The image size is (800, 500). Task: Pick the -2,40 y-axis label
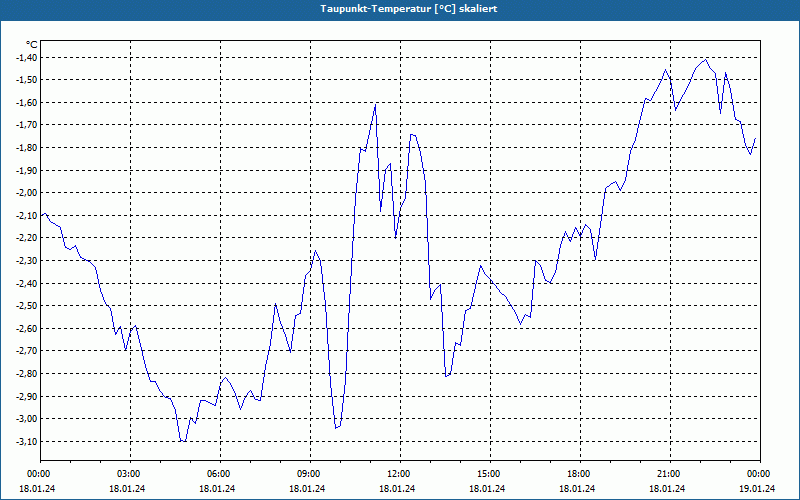coord(27,283)
